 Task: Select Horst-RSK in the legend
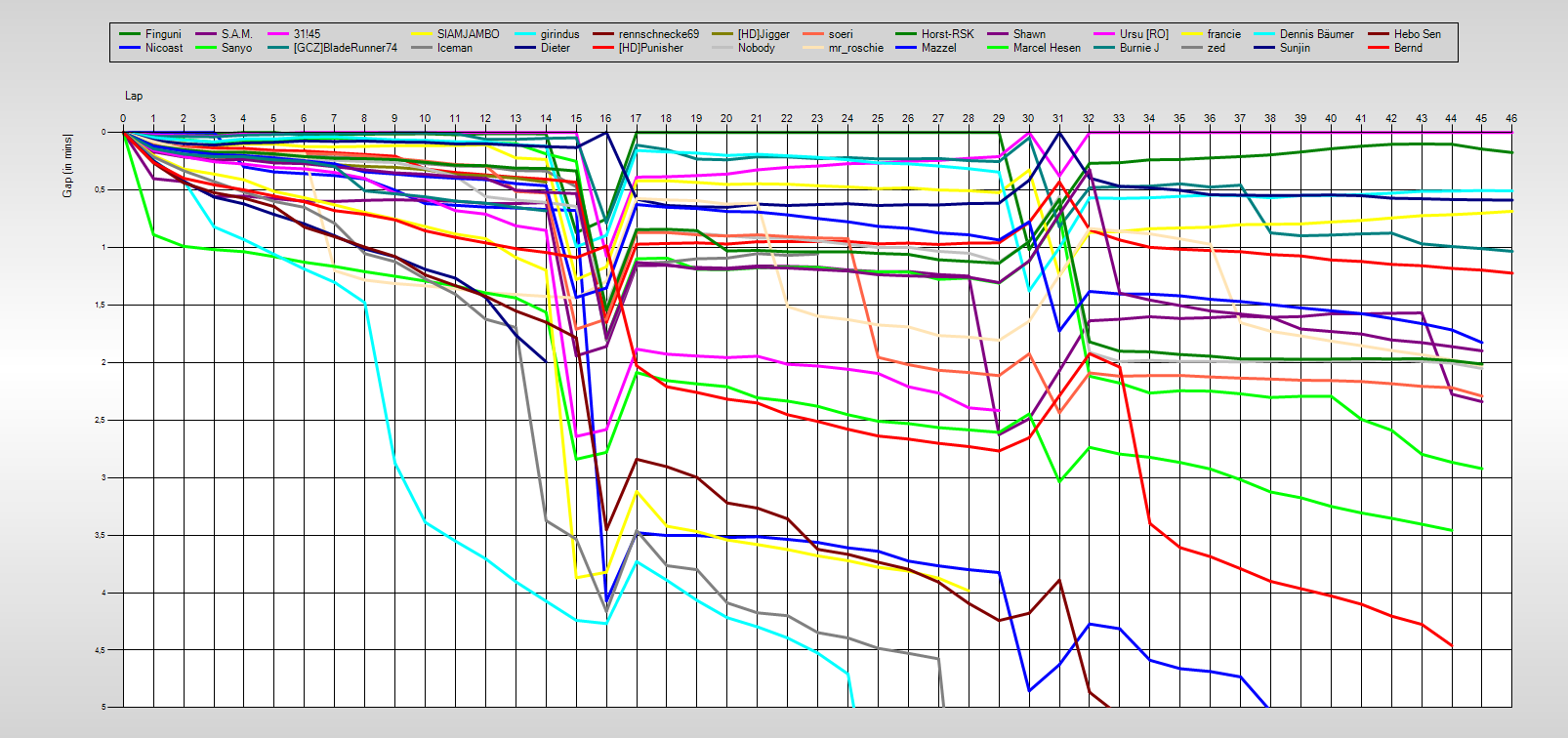pos(947,34)
